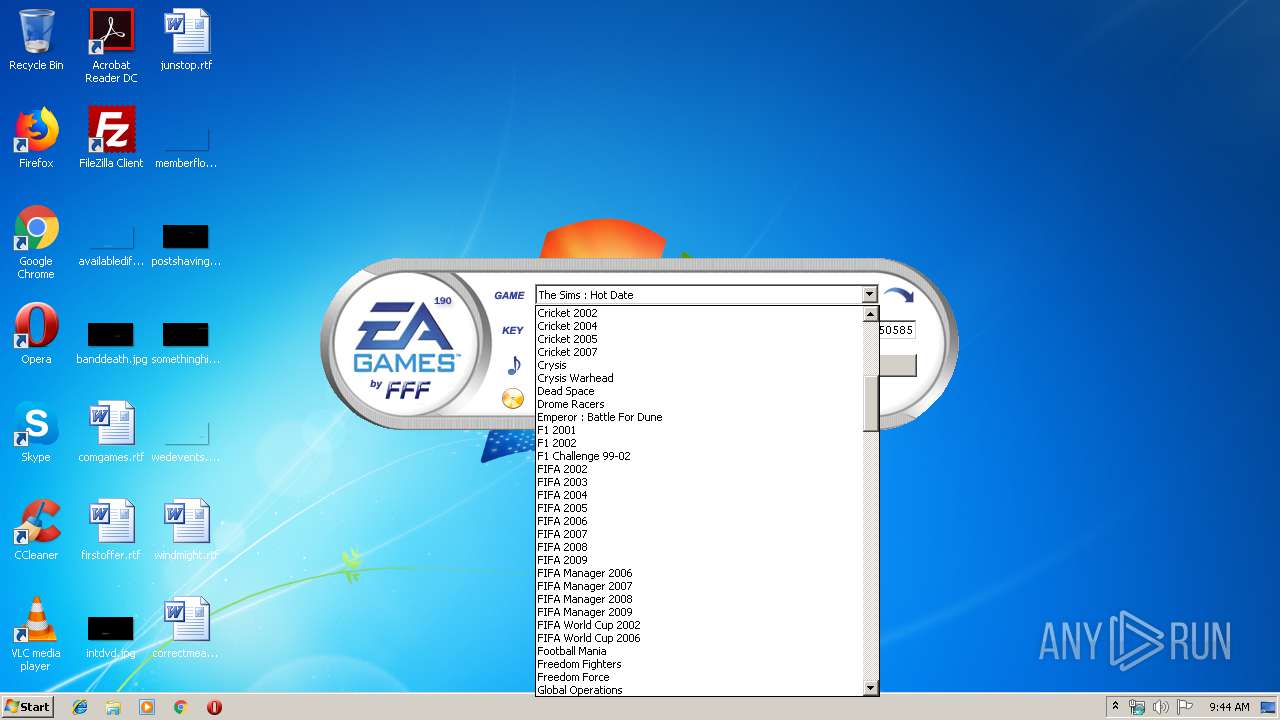The height and width of the screenshot is (720, 1280).
Task: Pick FIFA 2009 entry
Action: tap(562, 560)
